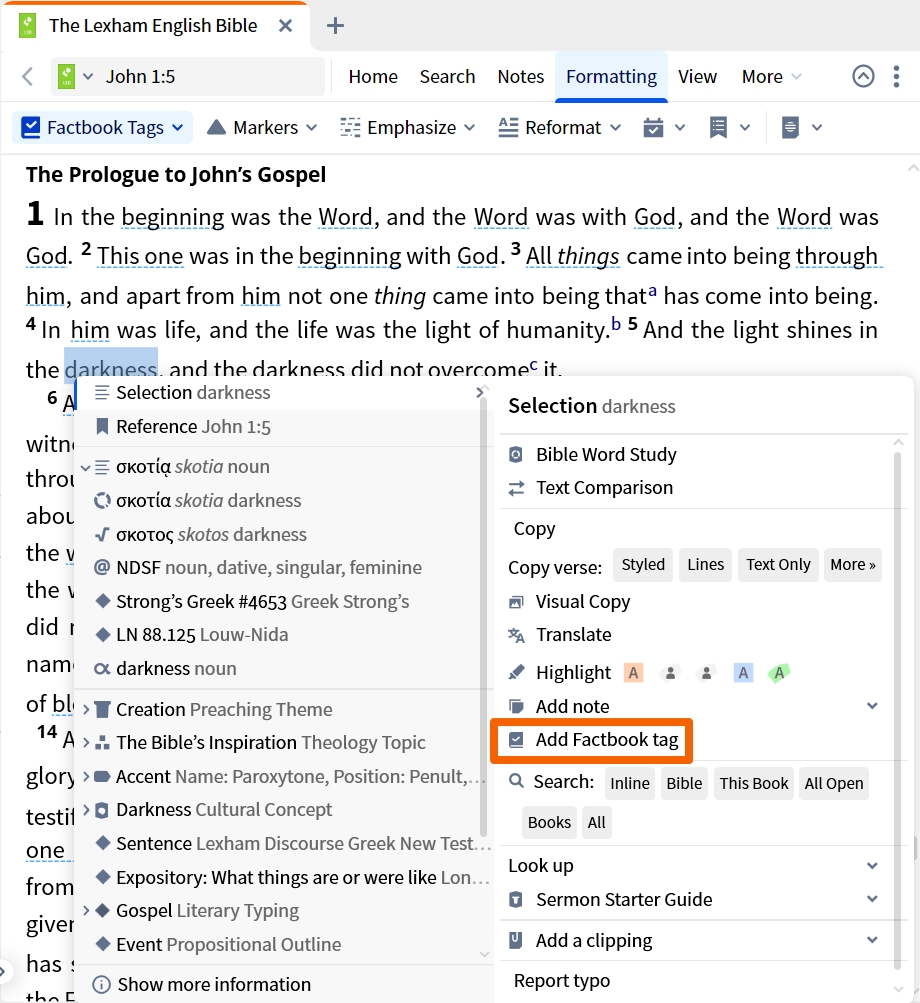The width and height of the screenshot is (920, 1003).
Task: Click the Copy menu option
Action: tap(534, 529)
